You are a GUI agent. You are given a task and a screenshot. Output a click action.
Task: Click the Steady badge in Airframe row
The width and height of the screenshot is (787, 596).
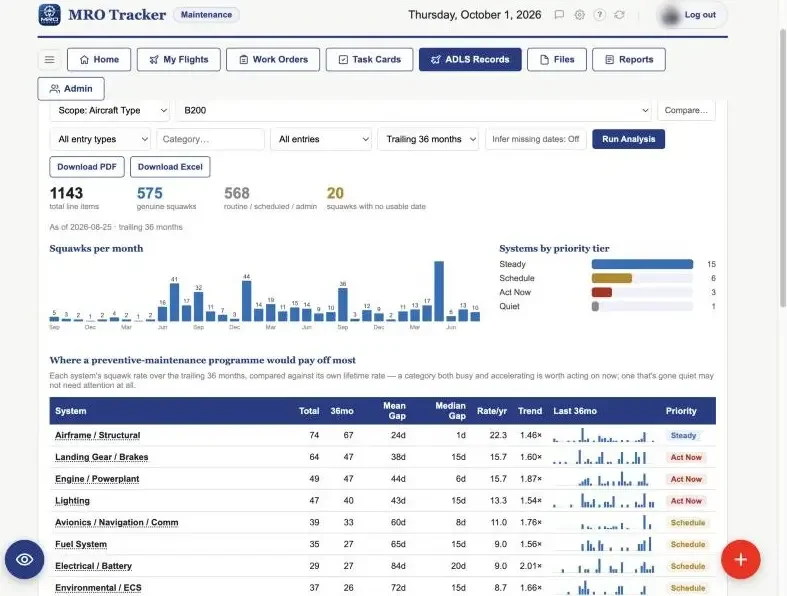(683, 435)
